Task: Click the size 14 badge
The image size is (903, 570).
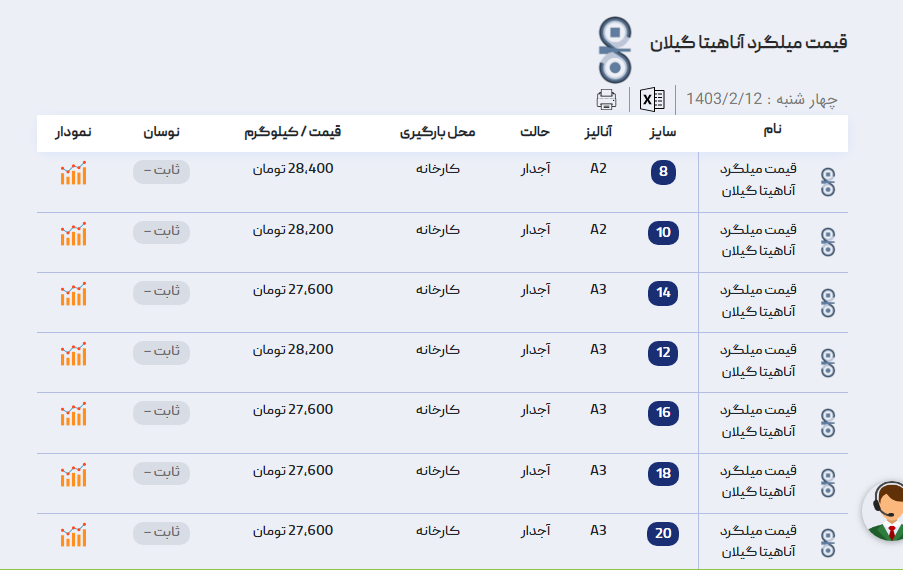Action: (663, 293)
